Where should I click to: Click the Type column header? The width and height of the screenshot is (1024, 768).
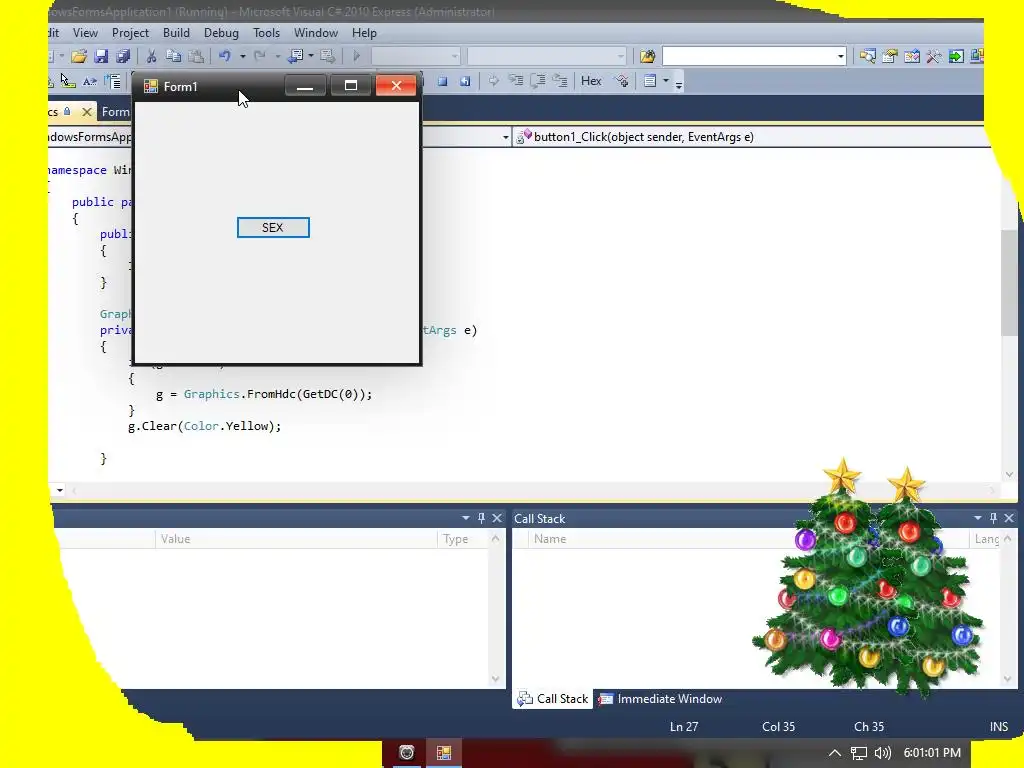[462, 539]
